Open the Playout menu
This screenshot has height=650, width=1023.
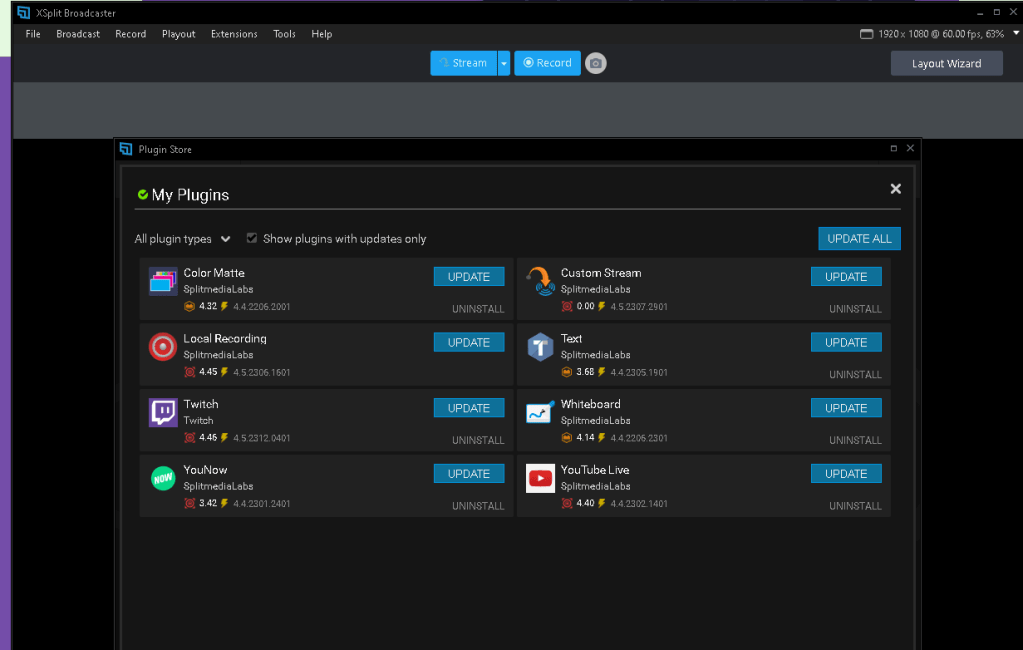(178, 34)
